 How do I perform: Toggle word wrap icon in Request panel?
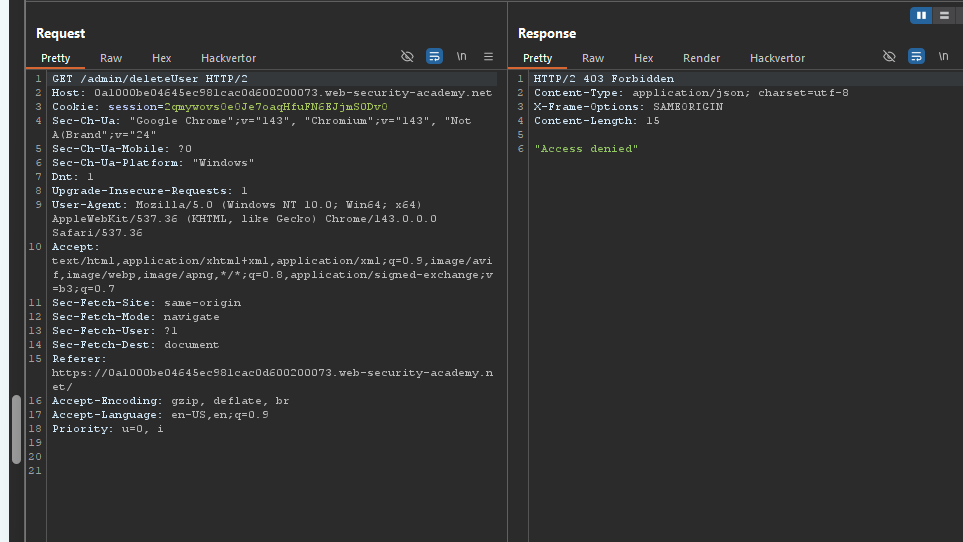click(434, 56)
